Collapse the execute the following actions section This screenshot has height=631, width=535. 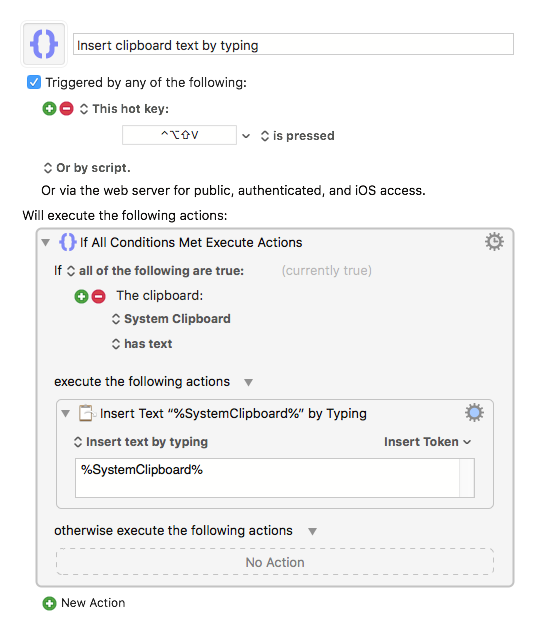pos(248,382)
